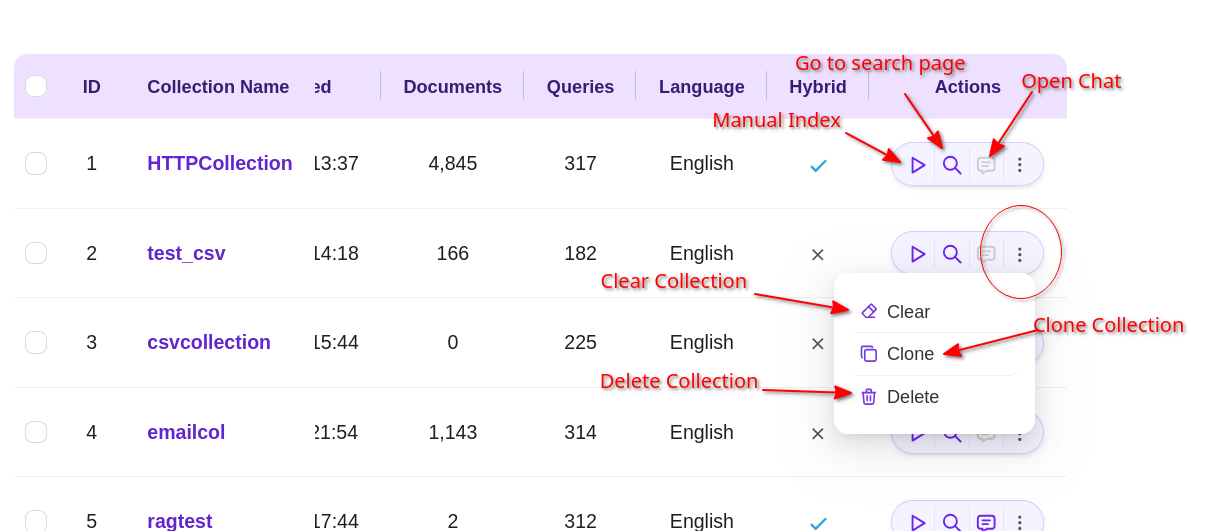Click English language cell in emailcol row
The height and width of the screenshot is (531, 1212).
(702, 432)
